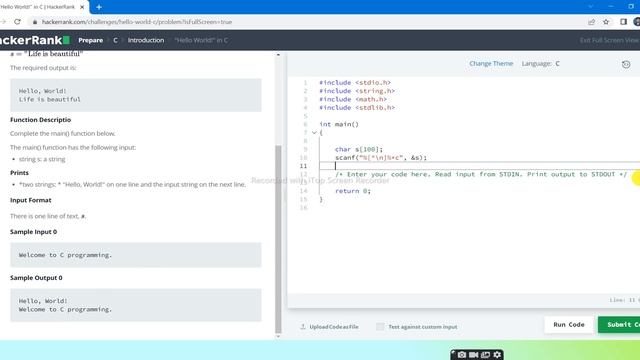Screen dimensions: 640x360
Task: Take a screenshot with recorder camera icon
Action: coord(462,355)
